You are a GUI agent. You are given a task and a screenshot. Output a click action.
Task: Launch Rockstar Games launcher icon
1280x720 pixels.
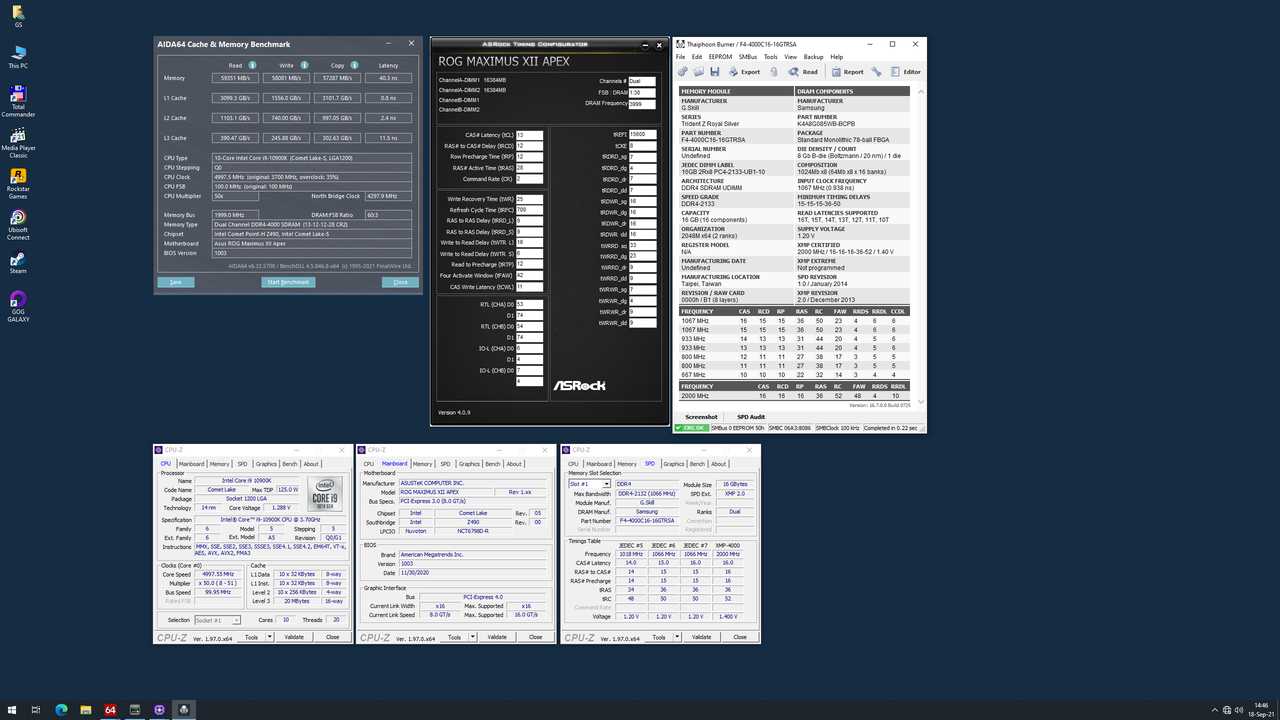(x=18, y=185)
